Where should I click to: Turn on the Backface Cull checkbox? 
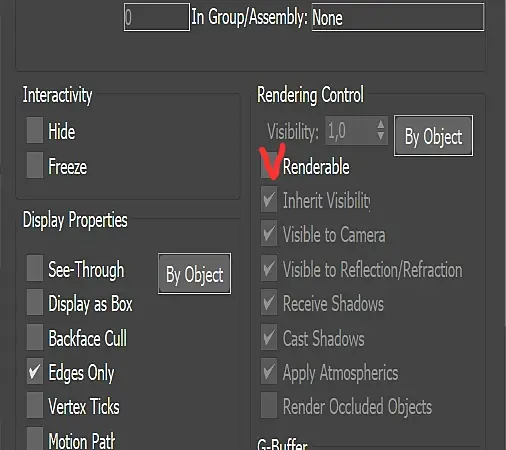(x=35, y=337)
